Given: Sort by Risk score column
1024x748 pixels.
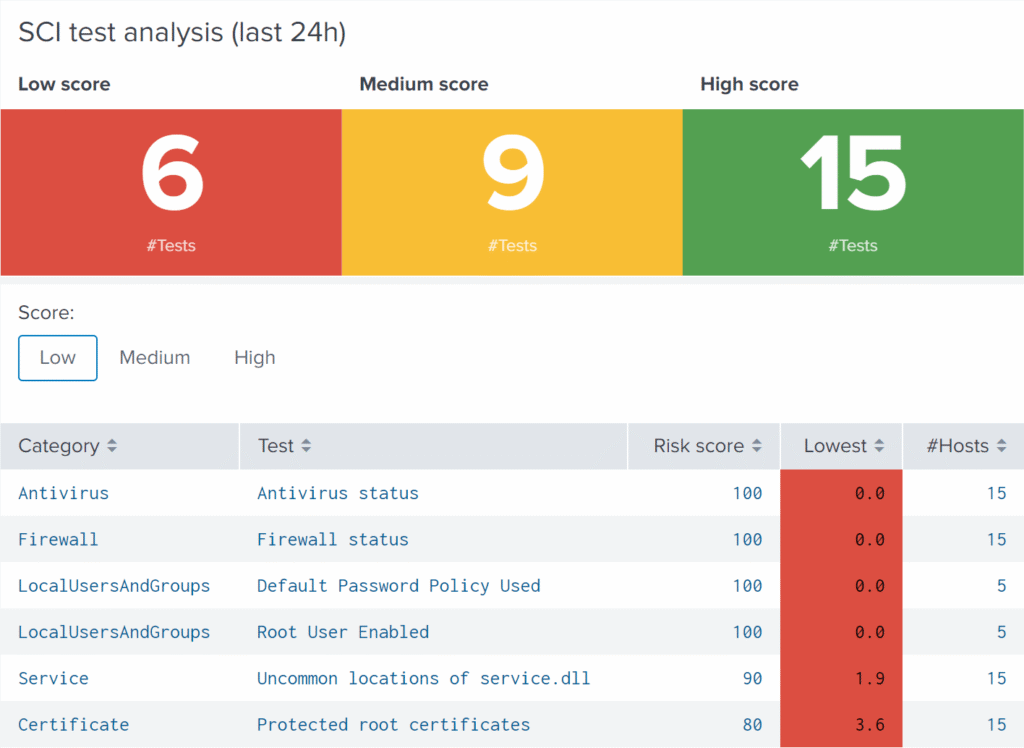Looking at the screenshot, I should coord(757,447).
